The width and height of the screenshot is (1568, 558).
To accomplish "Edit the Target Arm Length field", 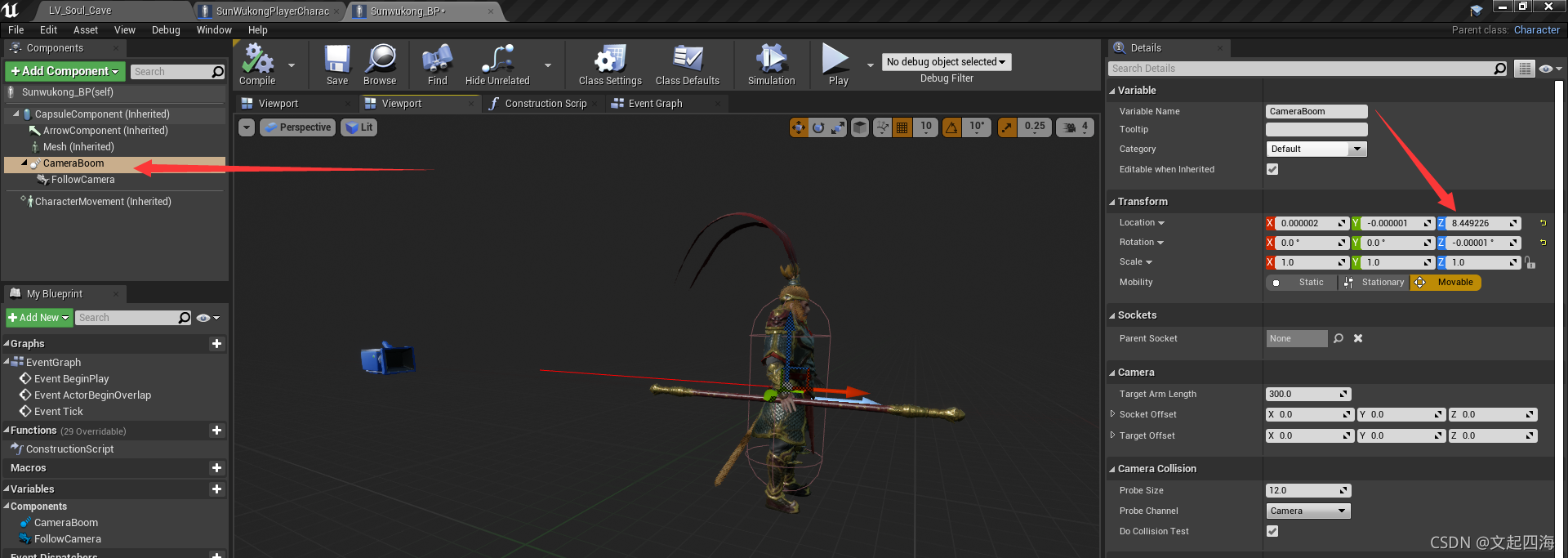I will [1308, 394].
